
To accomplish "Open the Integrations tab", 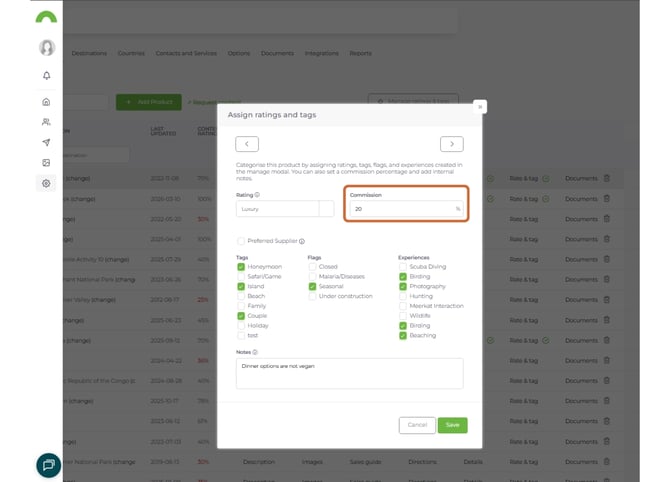I will (x=322, y=53).
